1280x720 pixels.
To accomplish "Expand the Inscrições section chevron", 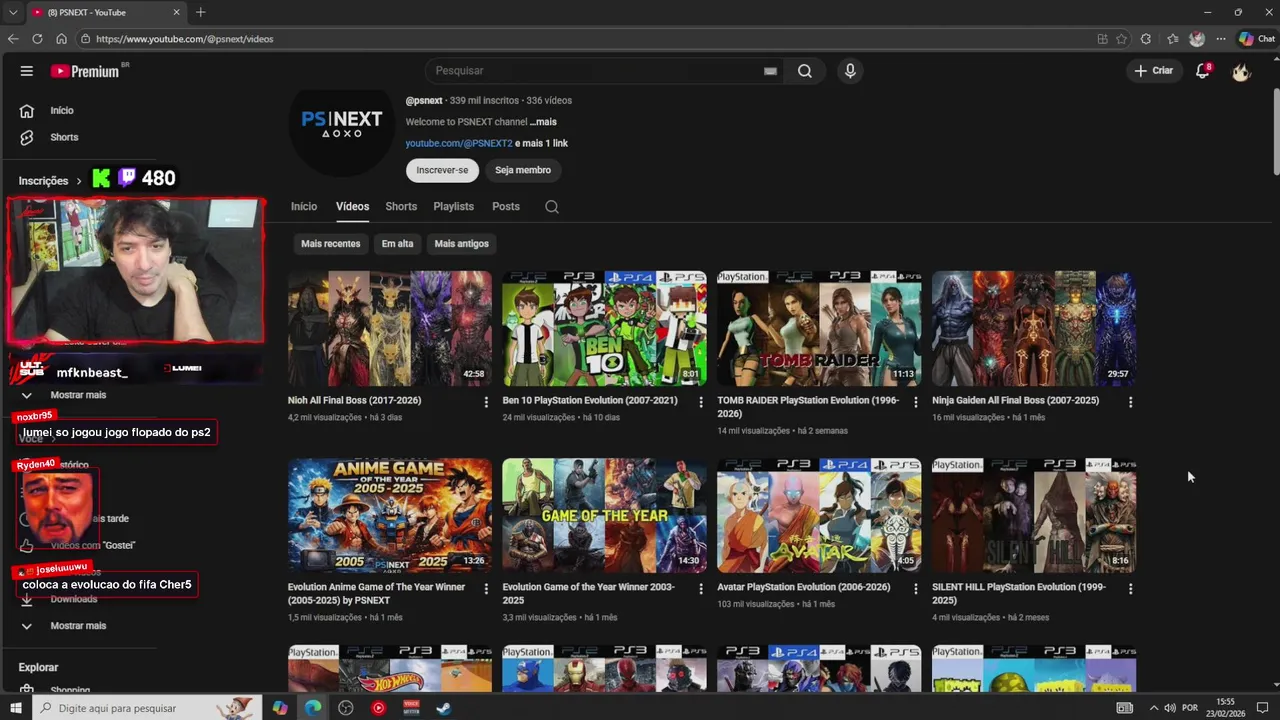I will (x=78, y=181).
